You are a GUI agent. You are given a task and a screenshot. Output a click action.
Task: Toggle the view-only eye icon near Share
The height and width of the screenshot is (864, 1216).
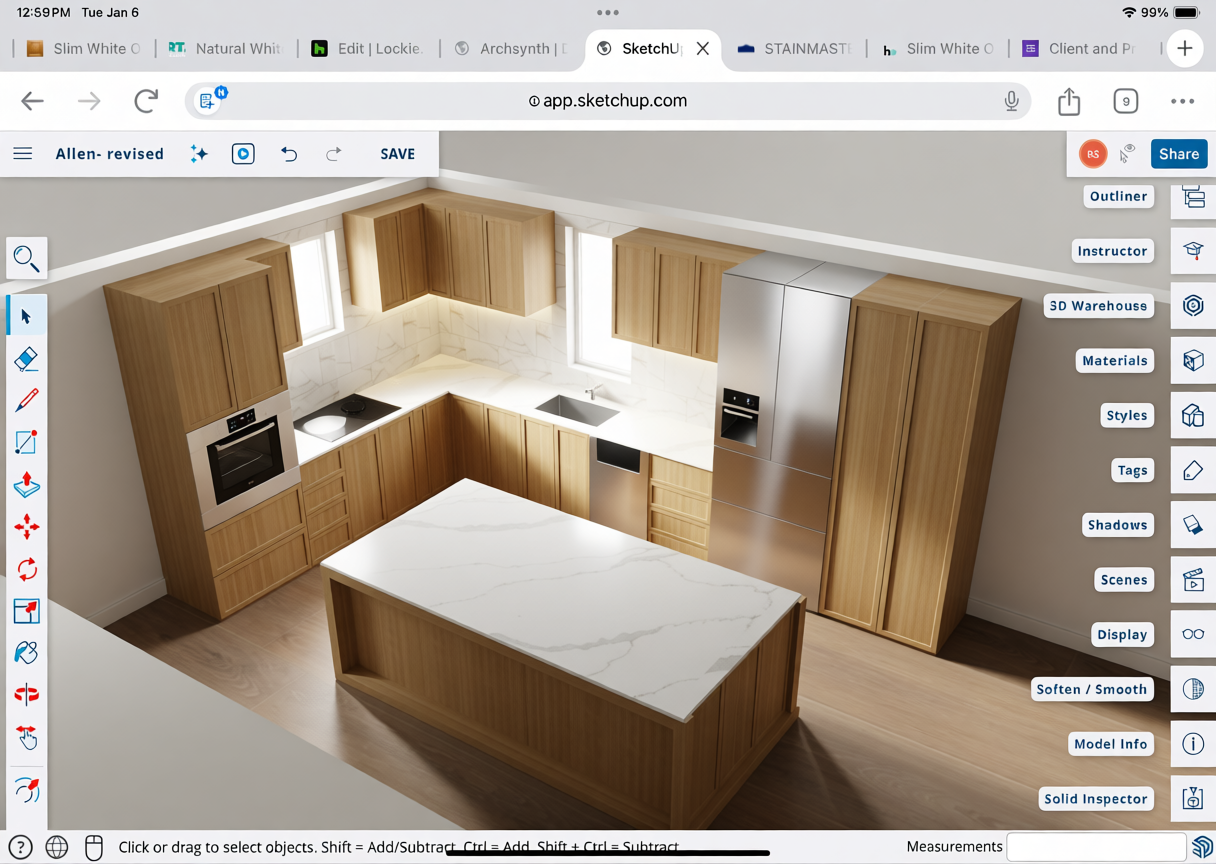tap(1128, 154)
